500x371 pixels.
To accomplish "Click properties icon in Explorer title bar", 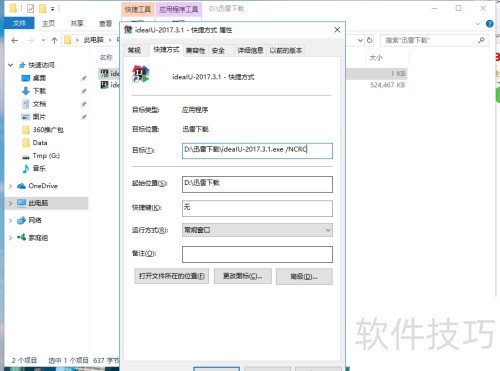I will point(30,8).
